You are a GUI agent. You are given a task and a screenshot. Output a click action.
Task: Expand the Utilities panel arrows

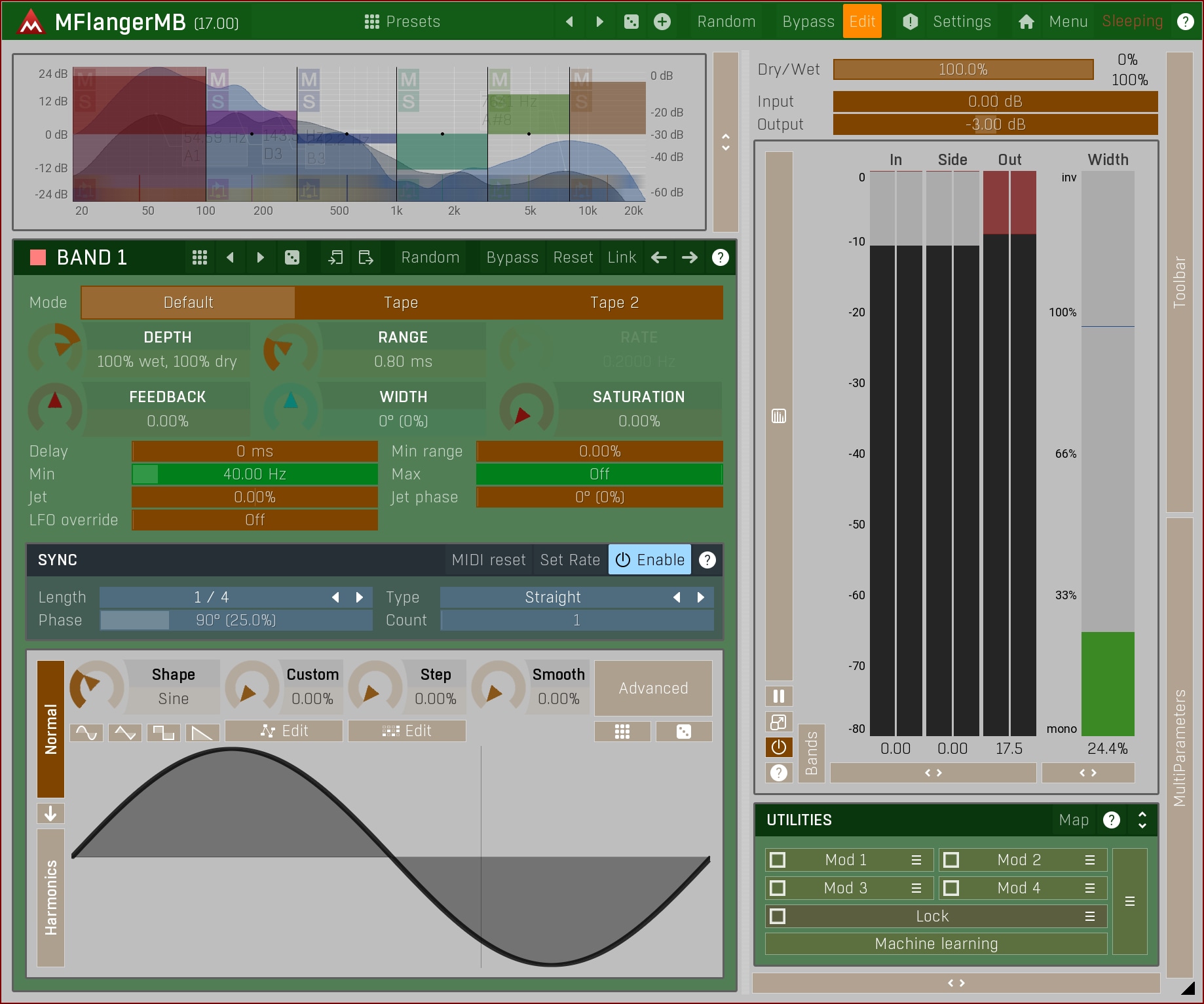(x=1142, y=820)
